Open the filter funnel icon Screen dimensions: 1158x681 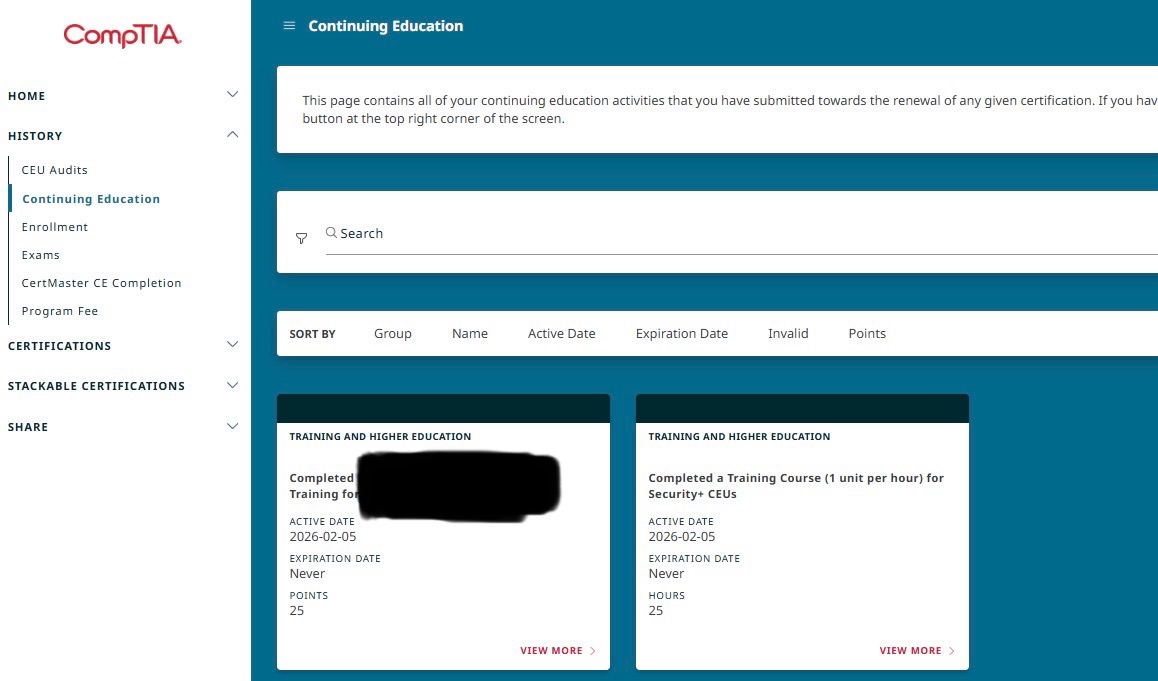[x=301, y=238]
